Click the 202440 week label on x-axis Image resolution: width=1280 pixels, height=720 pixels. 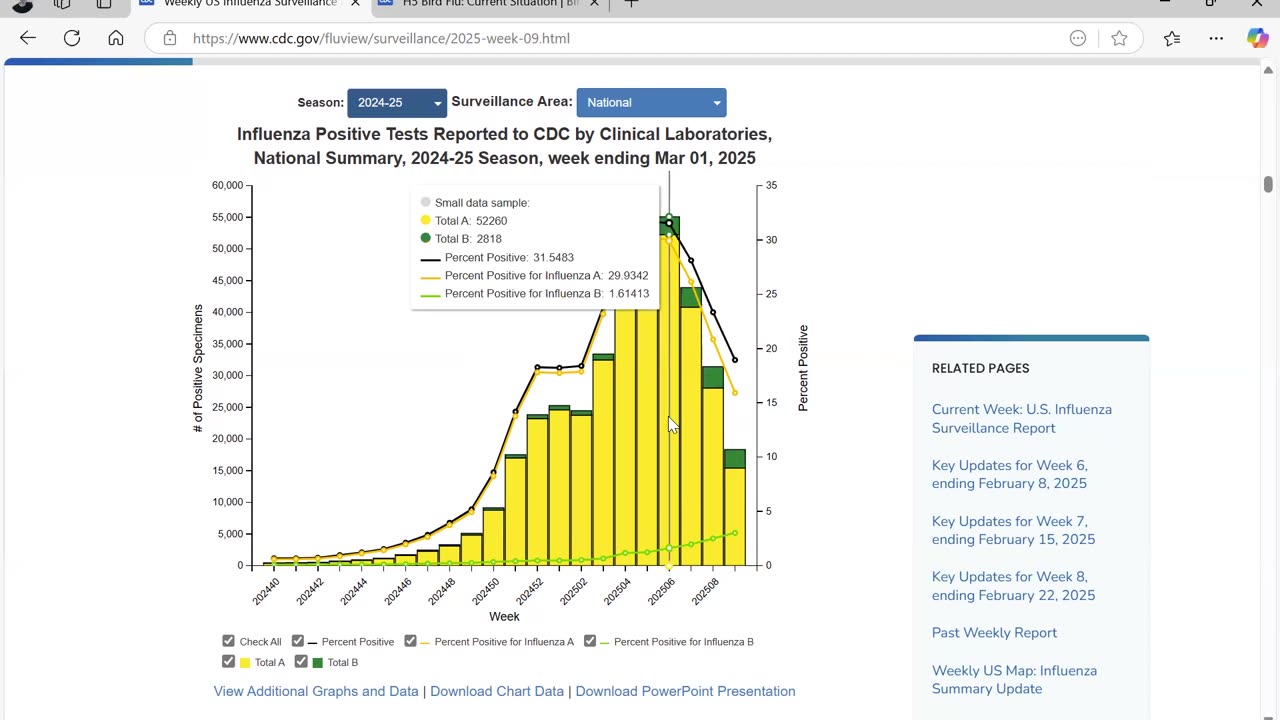(266, 591)
